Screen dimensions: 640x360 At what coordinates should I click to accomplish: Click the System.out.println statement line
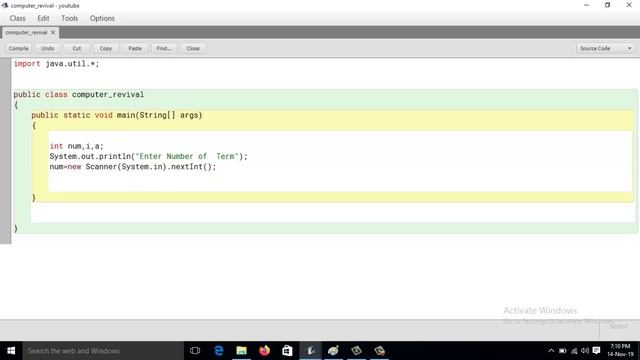[x=149, y=156]
